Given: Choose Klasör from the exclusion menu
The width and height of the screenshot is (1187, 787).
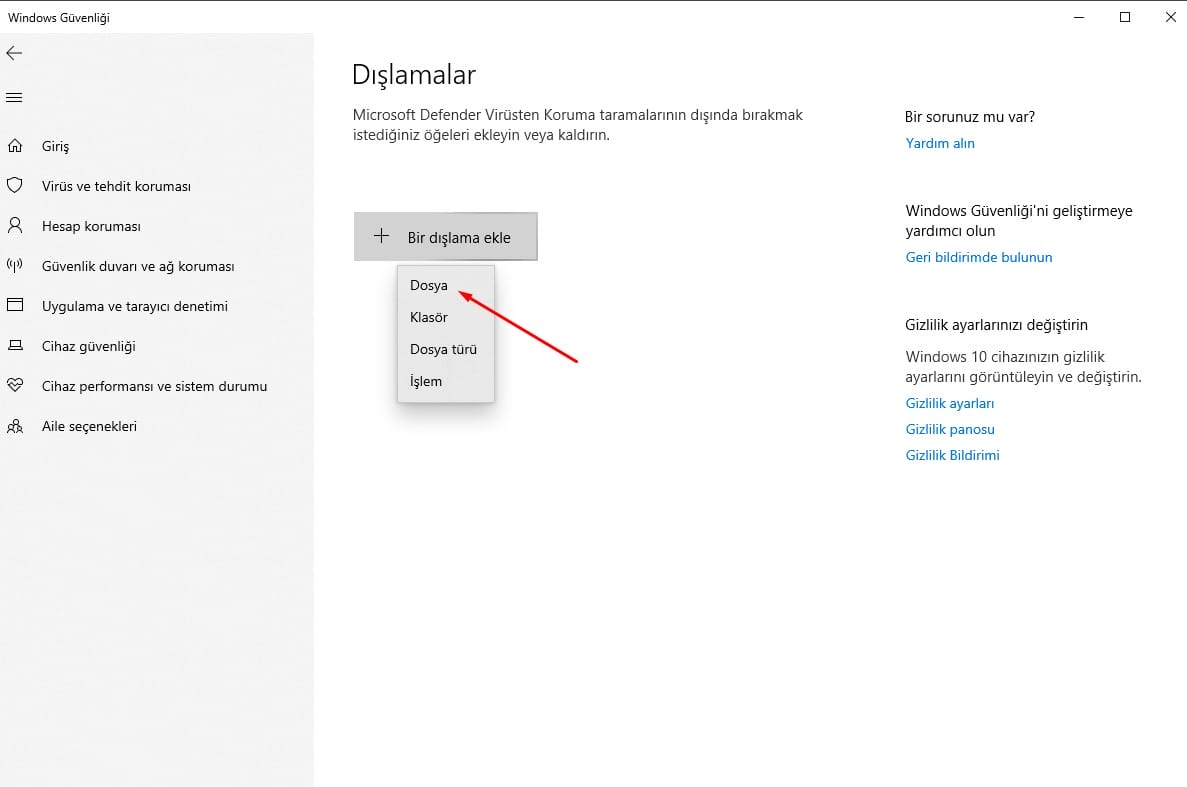Looking at the screenshot, I should coord(429,317).
